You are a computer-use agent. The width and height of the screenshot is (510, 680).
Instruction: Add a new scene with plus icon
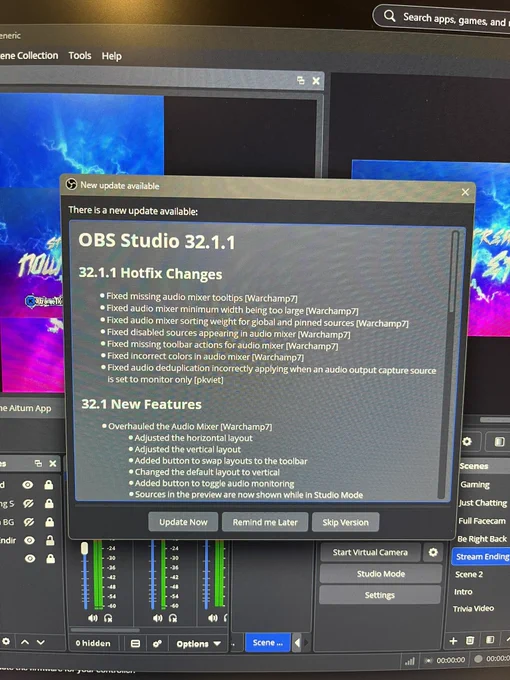point(453,641)
